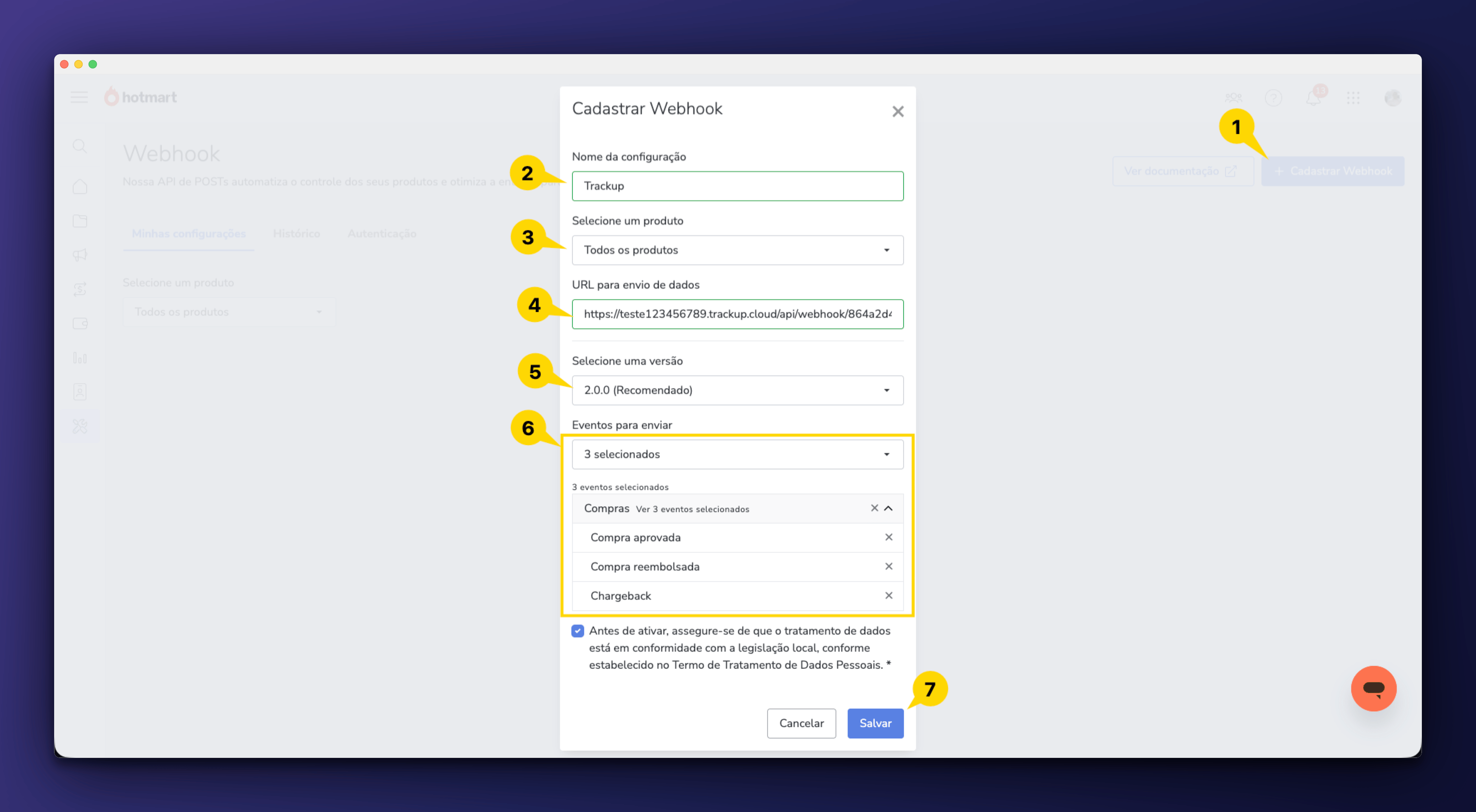This screenshot has height=812, width=1476.
Task: Open the megaphone icon in the sidebar
Action: click(x=80, y=255)
